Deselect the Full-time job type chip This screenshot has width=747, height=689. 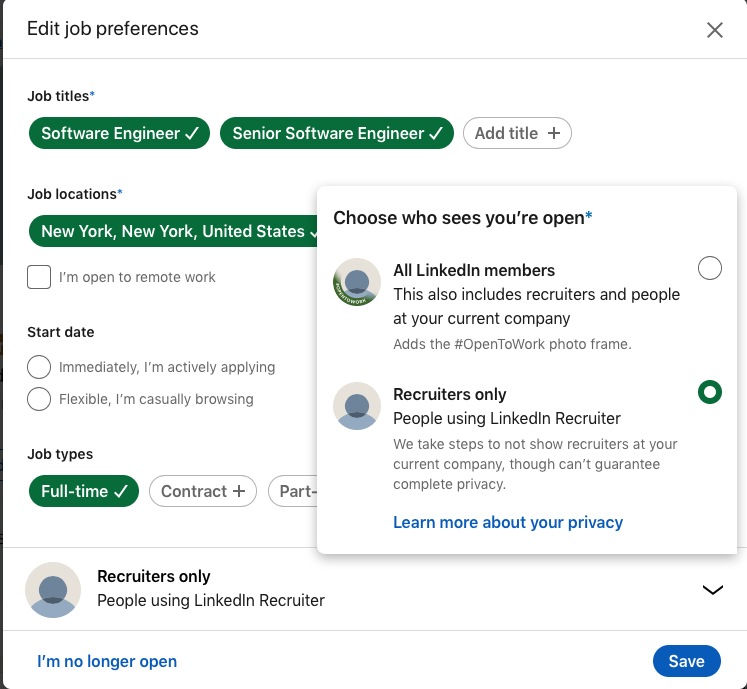coord(84,491)
